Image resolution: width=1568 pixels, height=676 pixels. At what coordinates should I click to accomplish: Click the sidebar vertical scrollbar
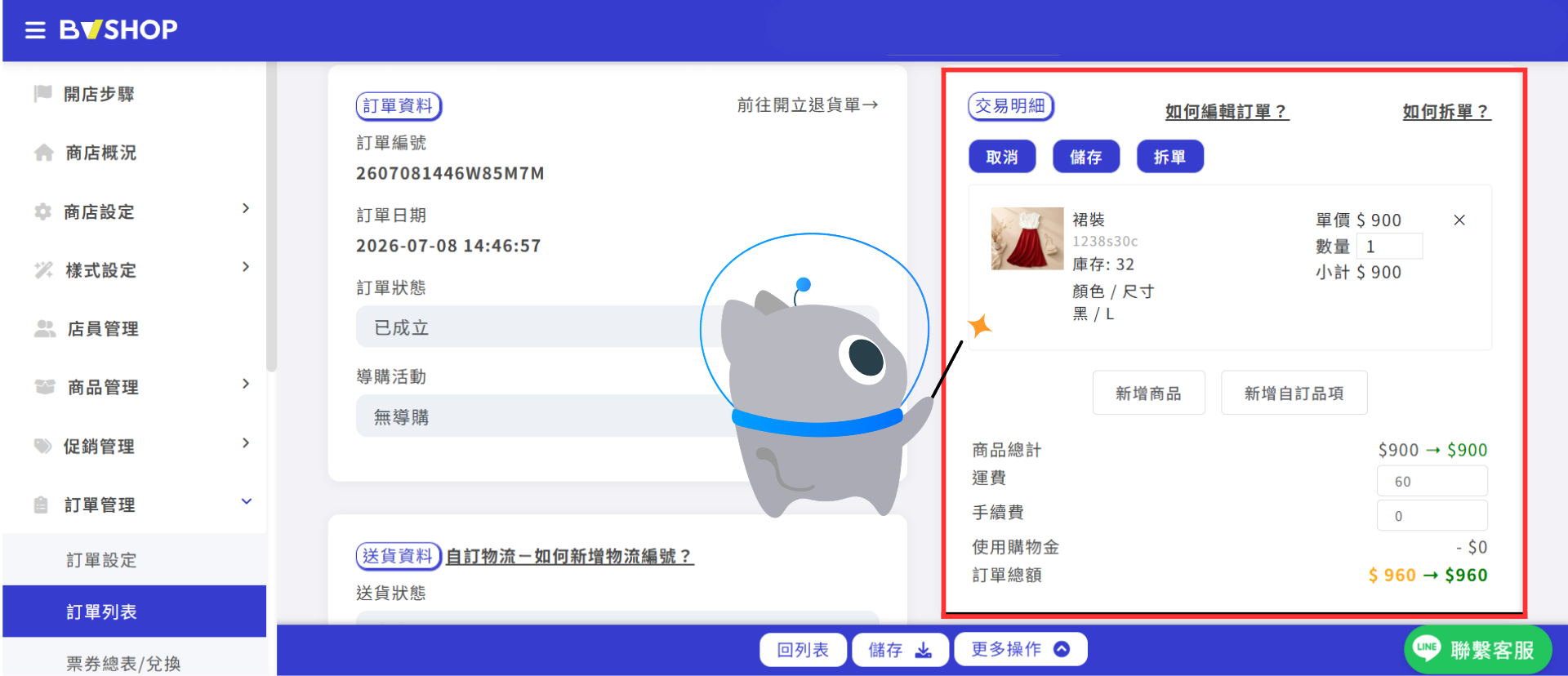pos(271,218)
